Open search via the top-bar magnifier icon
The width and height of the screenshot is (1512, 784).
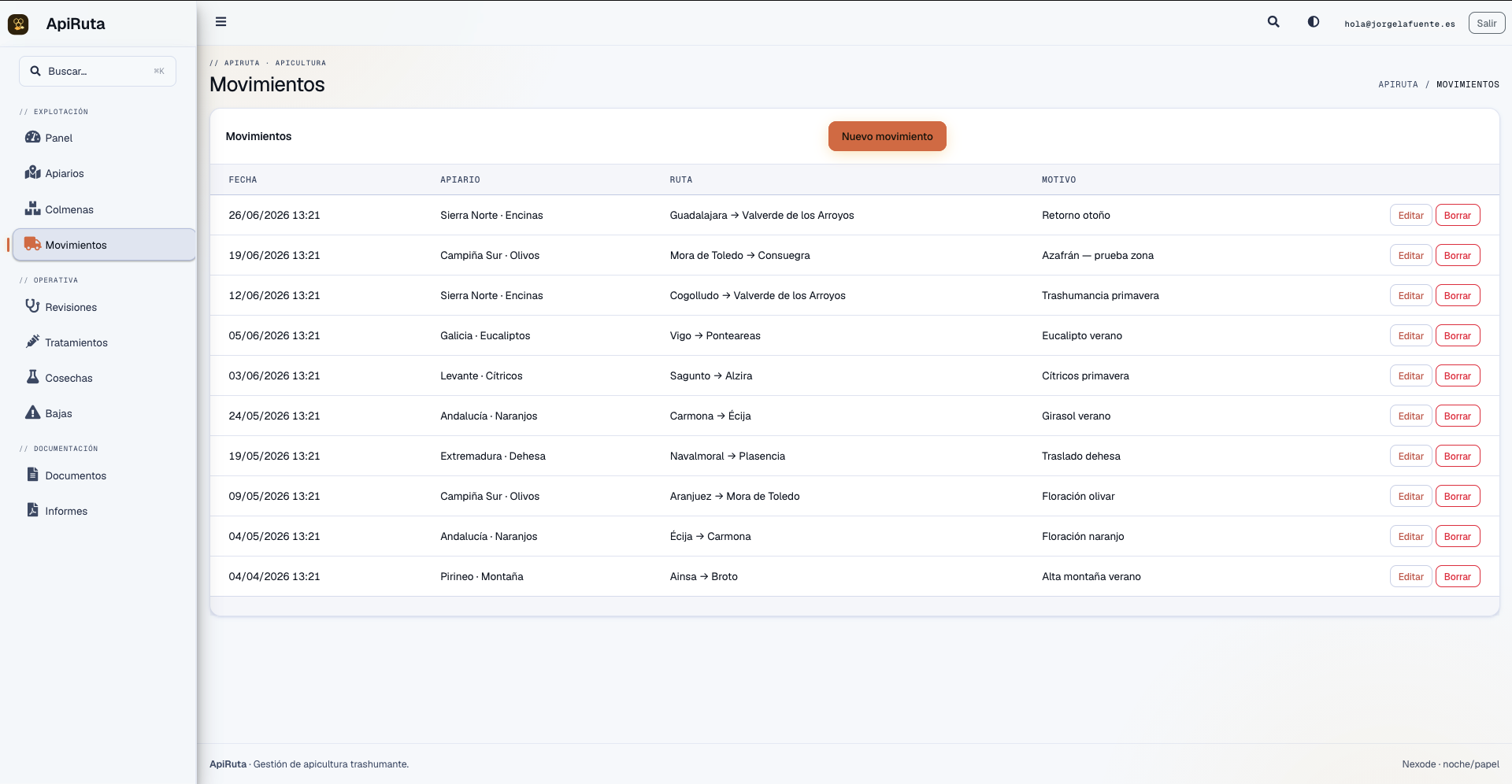pos(1273,22)
